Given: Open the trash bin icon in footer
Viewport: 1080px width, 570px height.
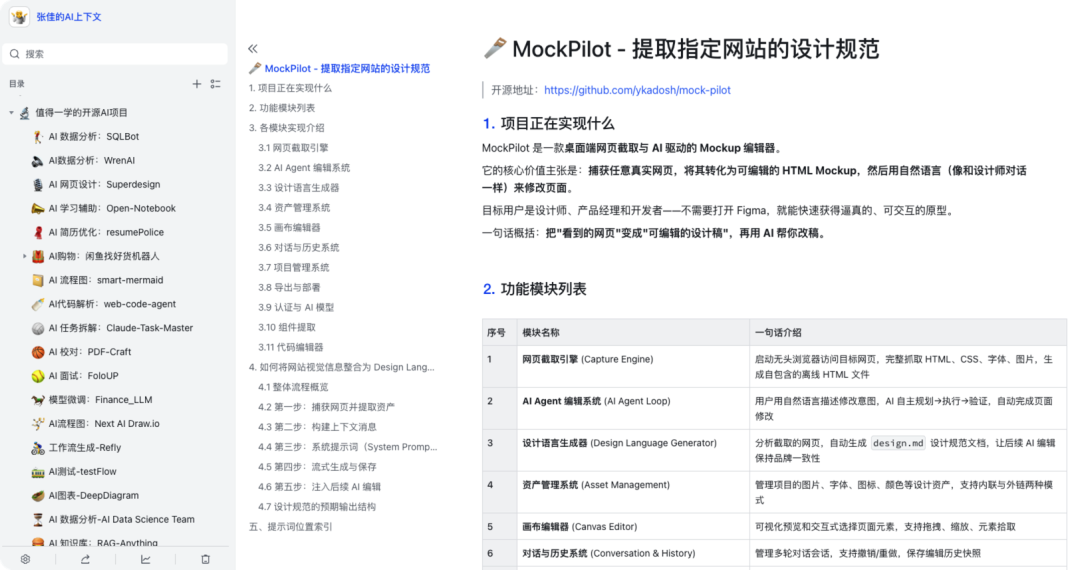Looking at the screenshot, I should pos(205,559).
